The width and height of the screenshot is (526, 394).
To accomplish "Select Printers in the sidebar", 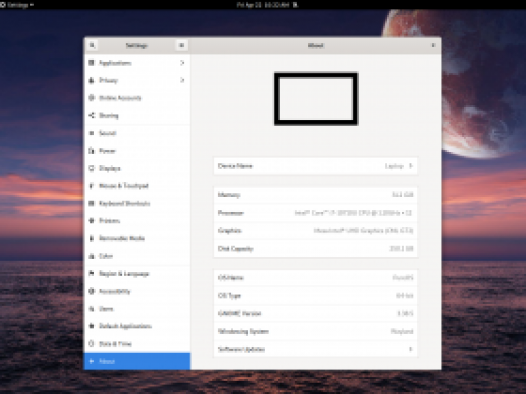I will coord(137,221).
